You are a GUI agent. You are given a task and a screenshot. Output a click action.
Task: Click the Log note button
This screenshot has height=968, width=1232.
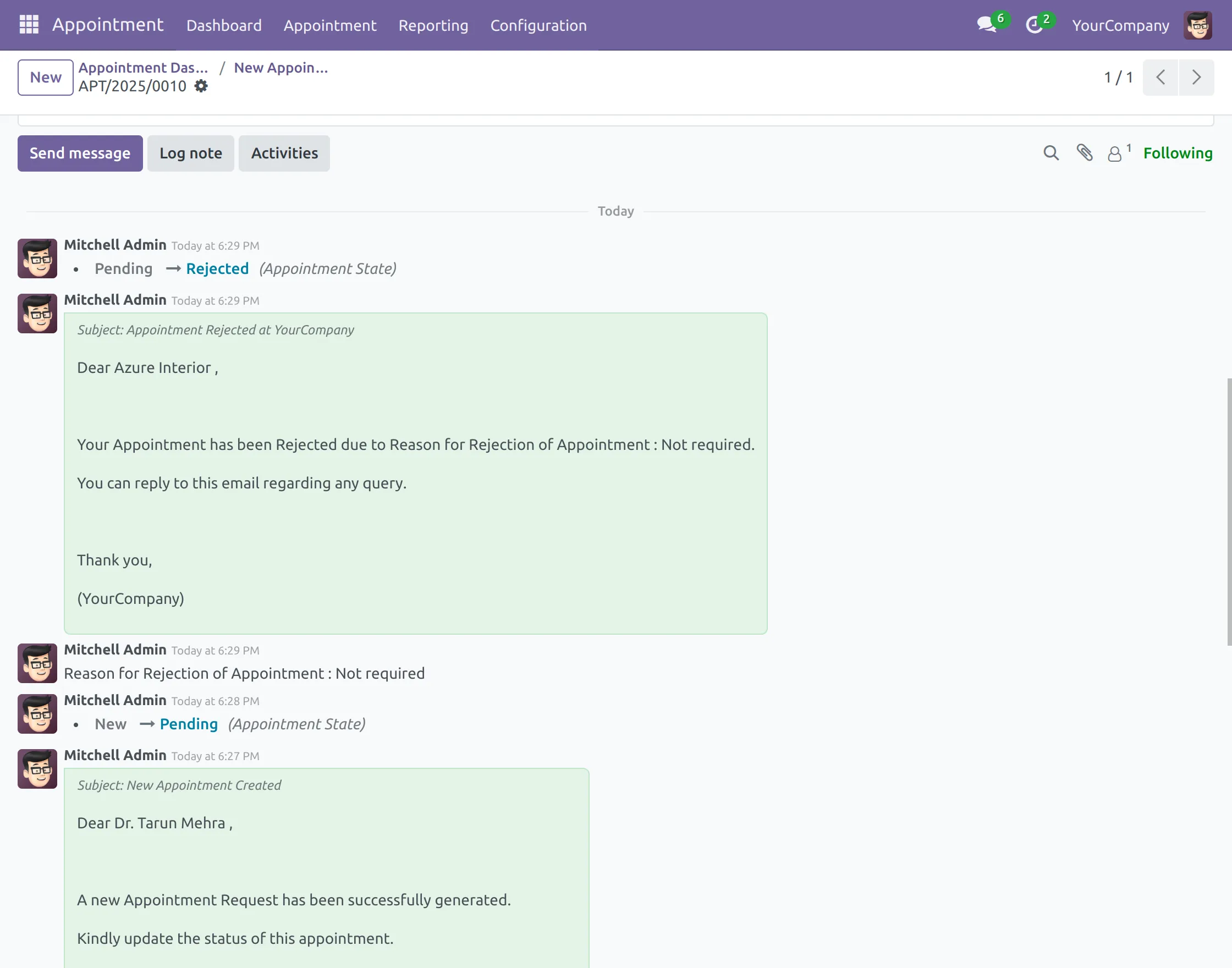[190, 153]
